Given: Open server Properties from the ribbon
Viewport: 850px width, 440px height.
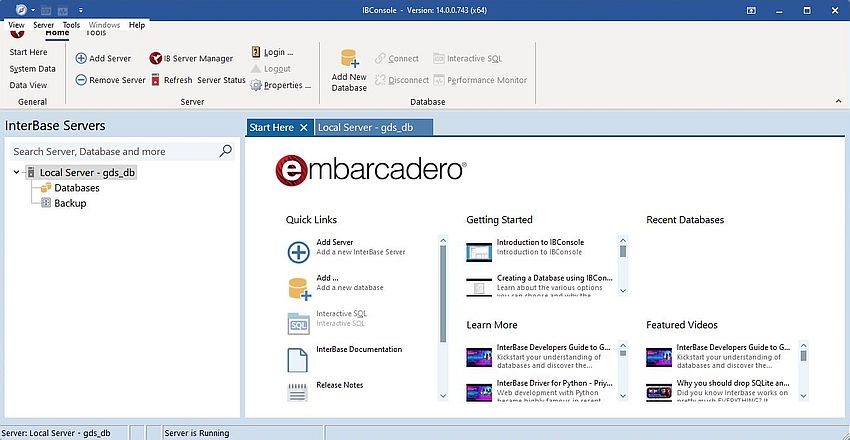Looking at the screenshot, I should [x=280, y=86].
